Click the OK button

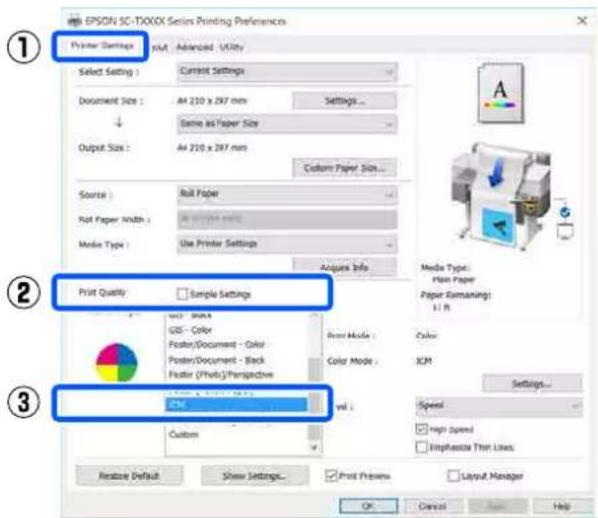[368, 507]
